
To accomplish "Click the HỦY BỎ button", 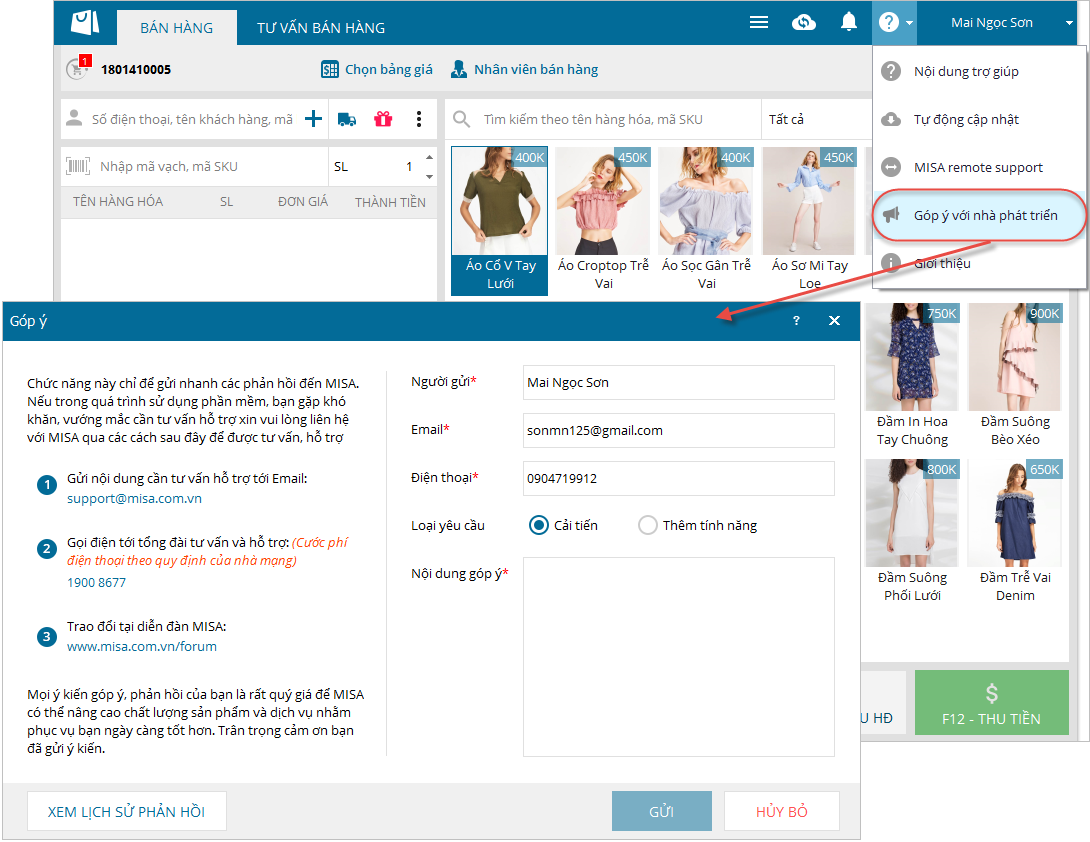I will (781, 811).
